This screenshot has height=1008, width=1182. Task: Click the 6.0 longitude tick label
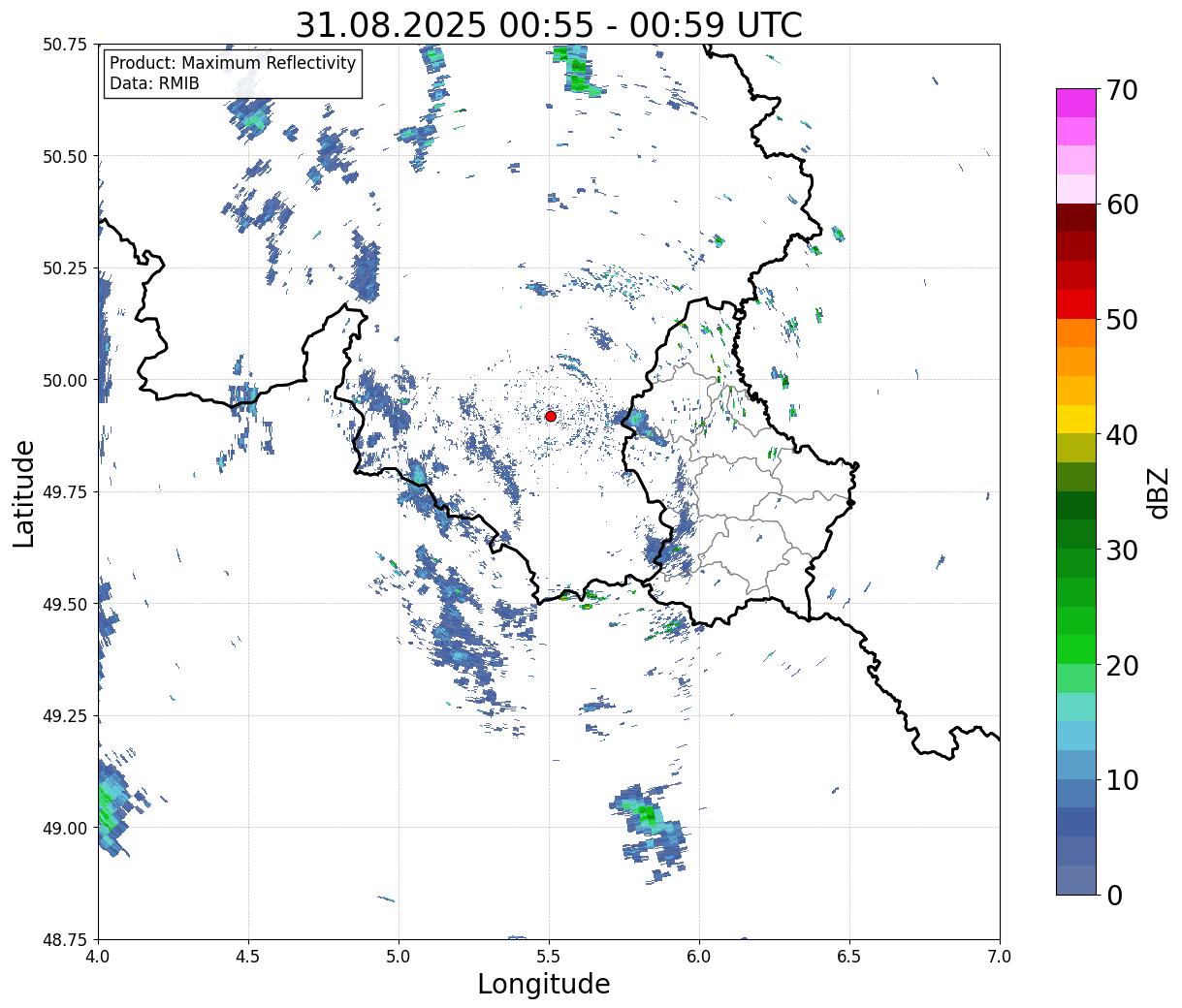(699, 956)
